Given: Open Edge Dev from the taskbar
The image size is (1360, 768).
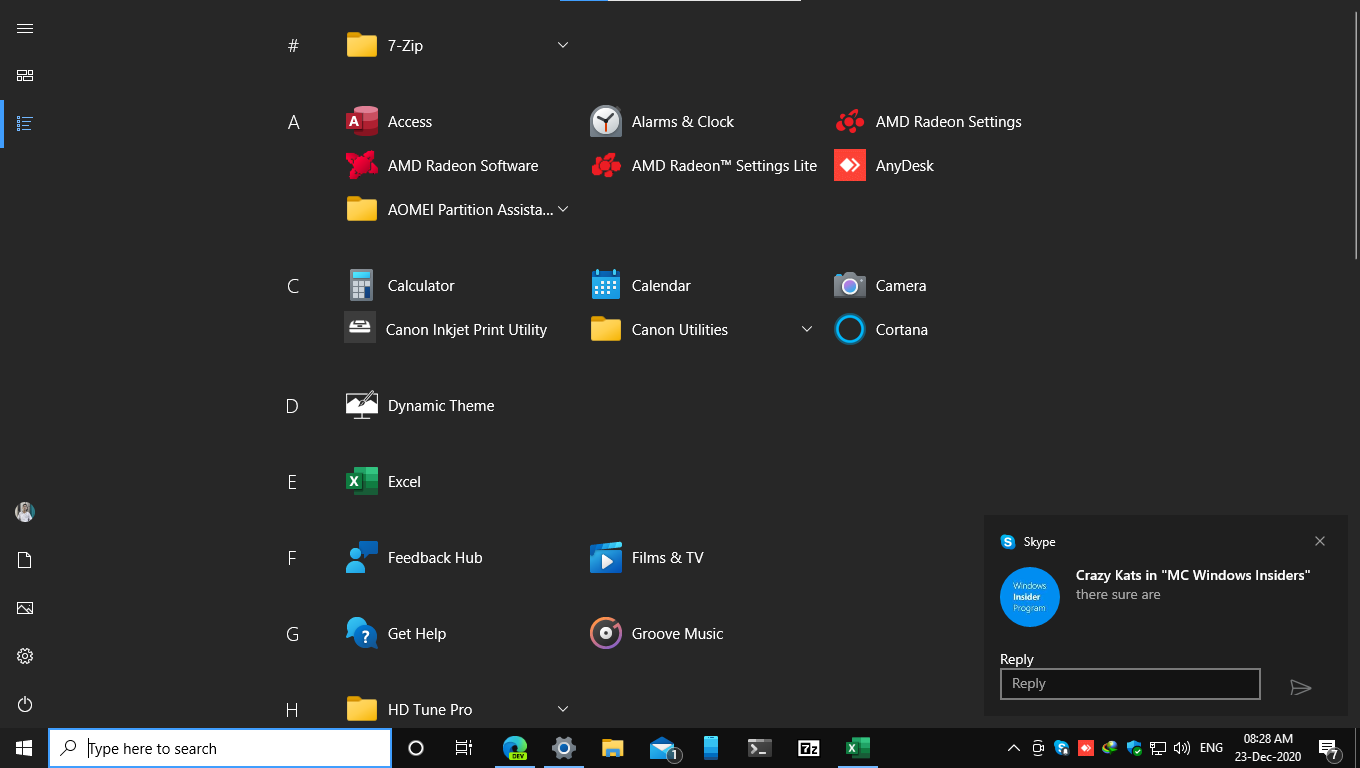Looking at the screenshot, I should pyautogui.click(x=515, y=748).
